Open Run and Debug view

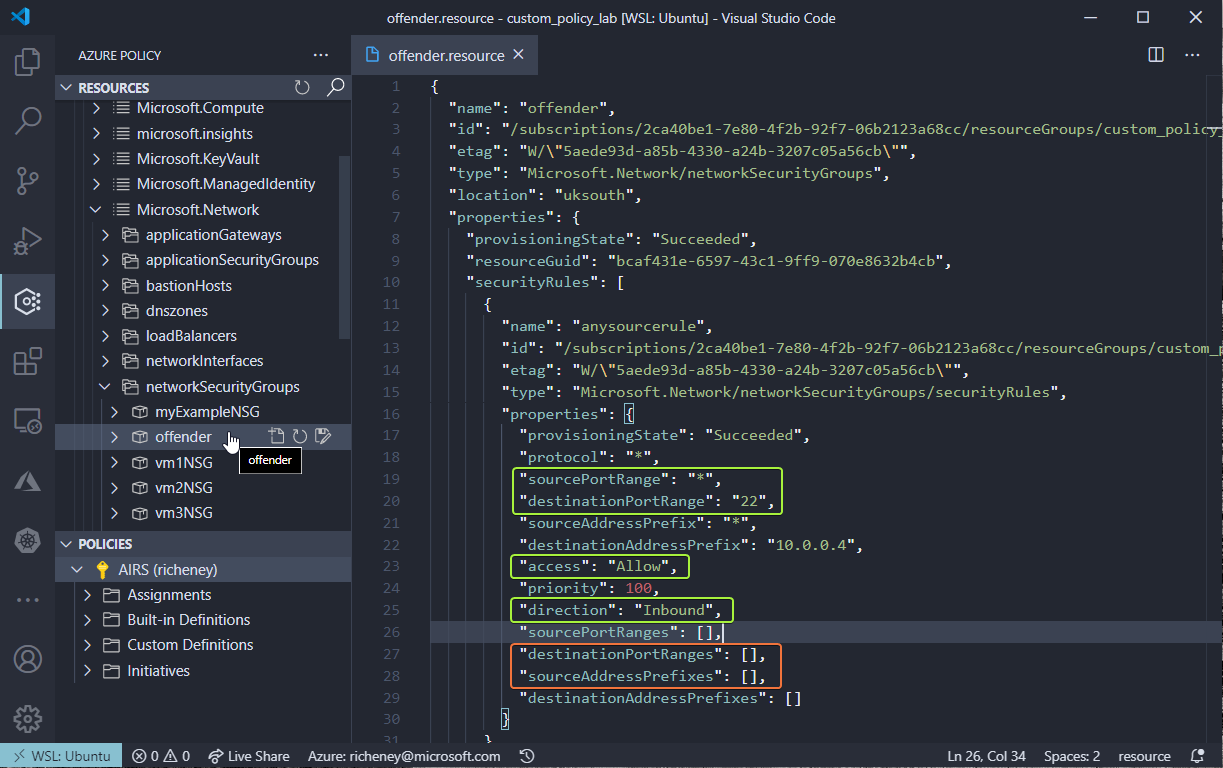coord(27,241)
